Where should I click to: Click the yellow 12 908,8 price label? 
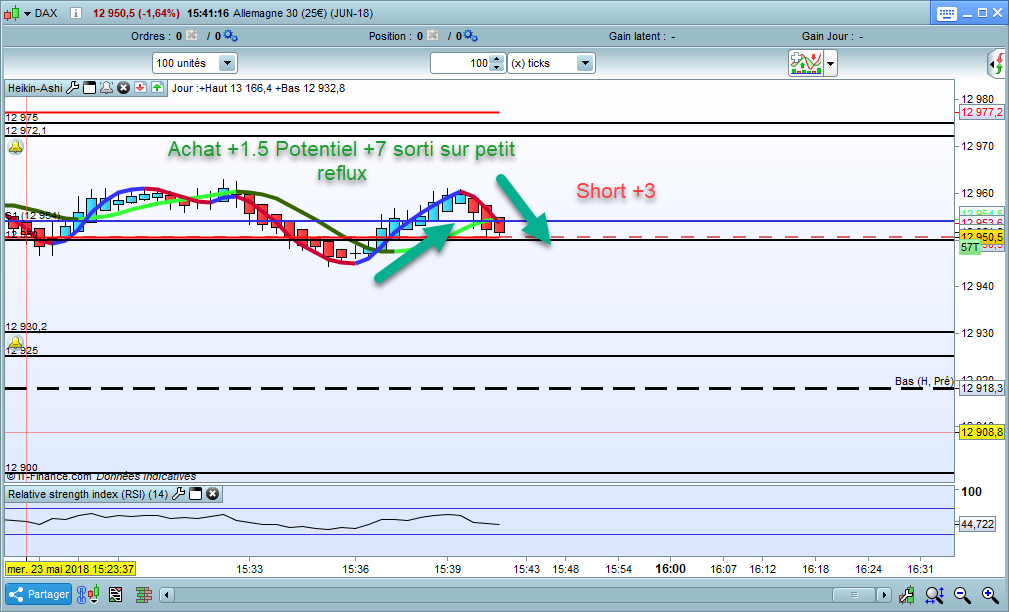click(981, 432)
